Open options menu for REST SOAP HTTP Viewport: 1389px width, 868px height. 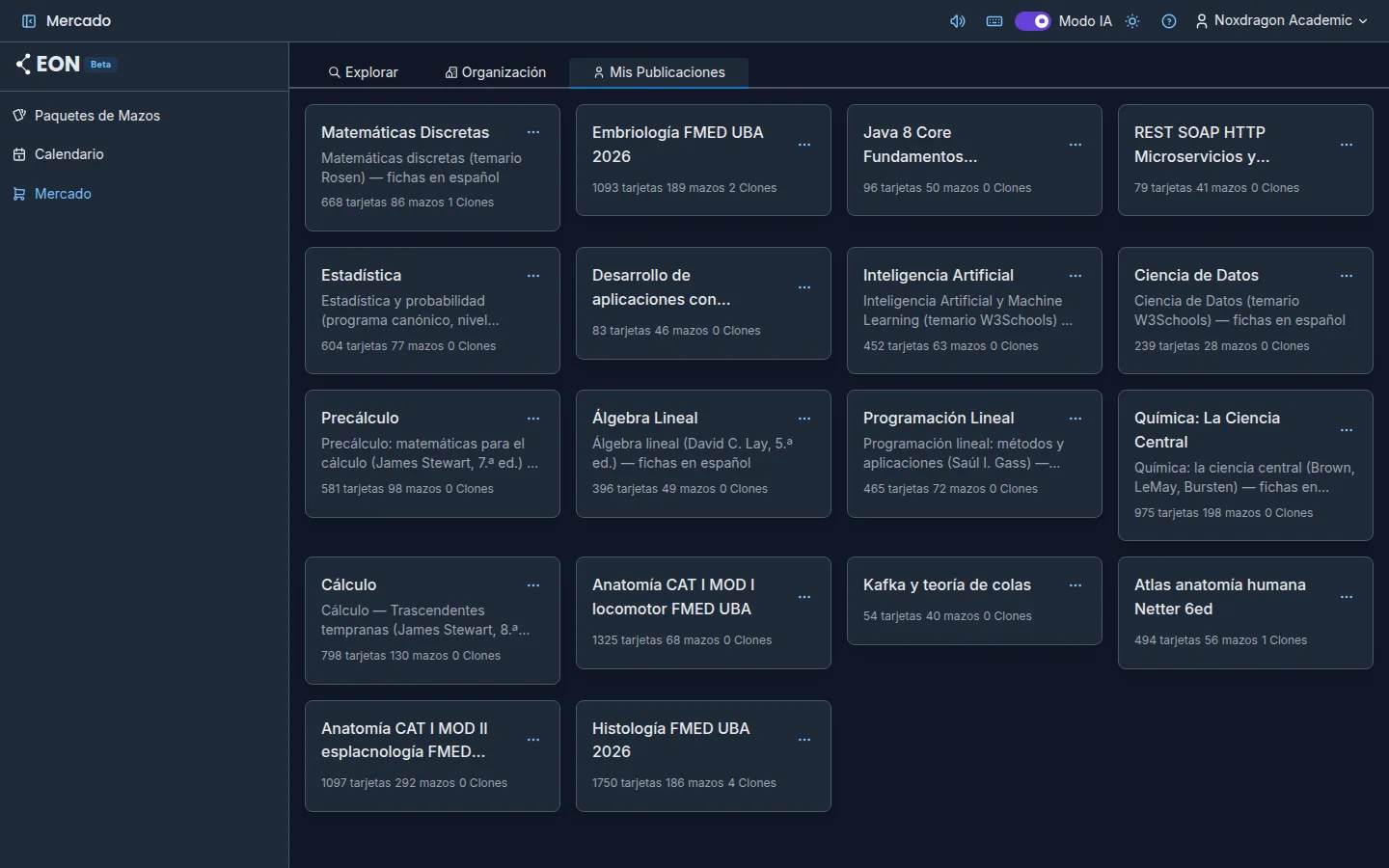pyautogui.click(x=1347, y=145)
